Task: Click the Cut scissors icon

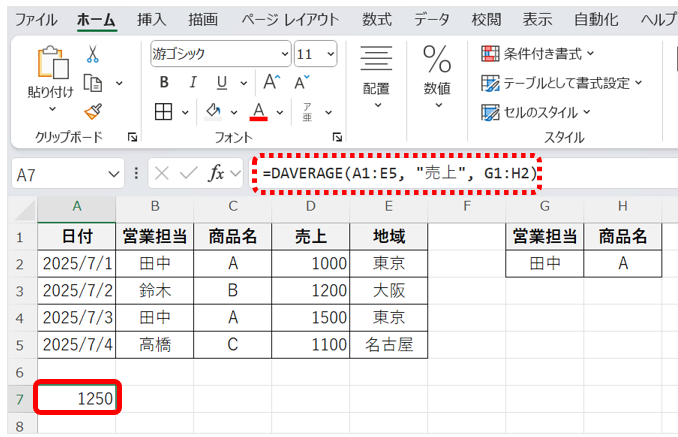Action: (92, 54)
